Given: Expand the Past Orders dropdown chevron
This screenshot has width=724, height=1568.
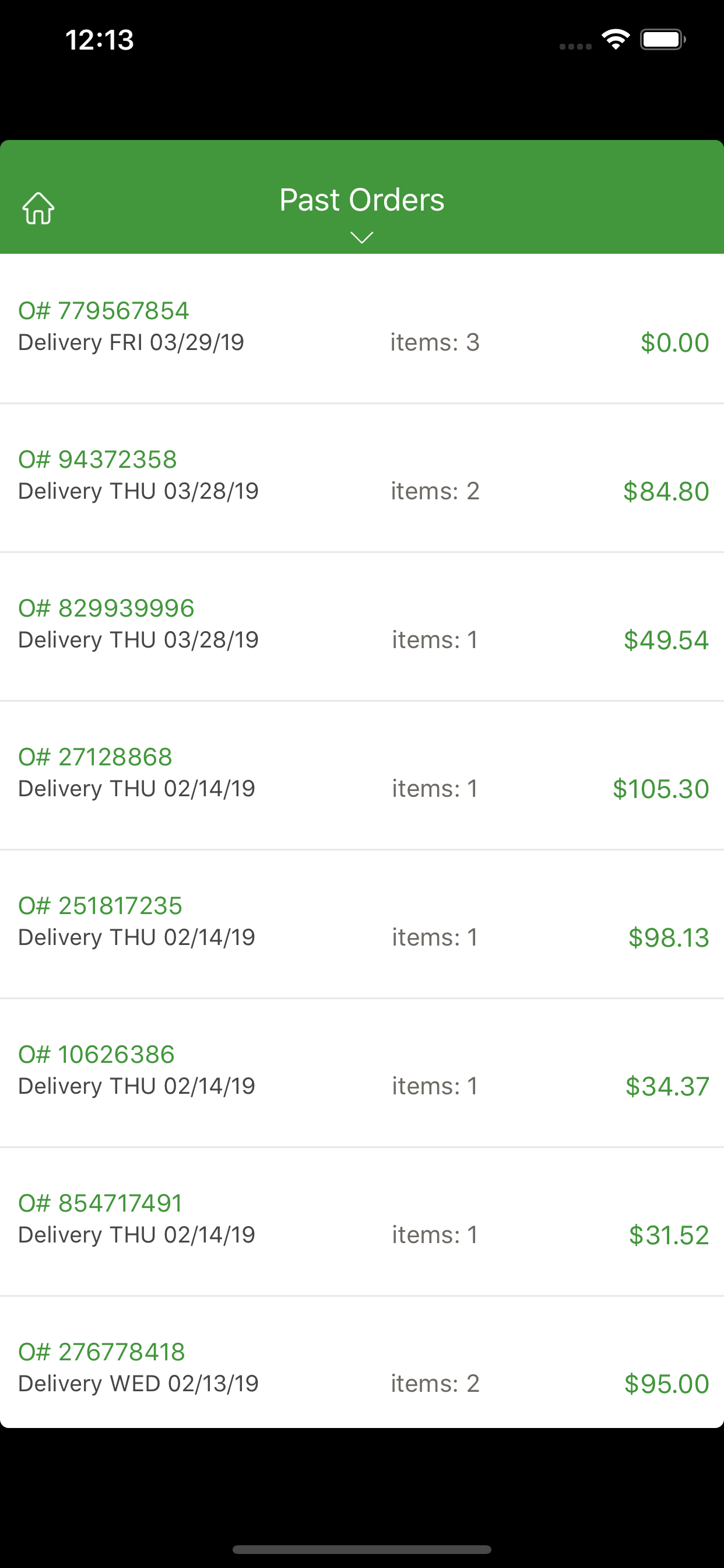Looking at the screenshot, I should [x=362, y=237].
